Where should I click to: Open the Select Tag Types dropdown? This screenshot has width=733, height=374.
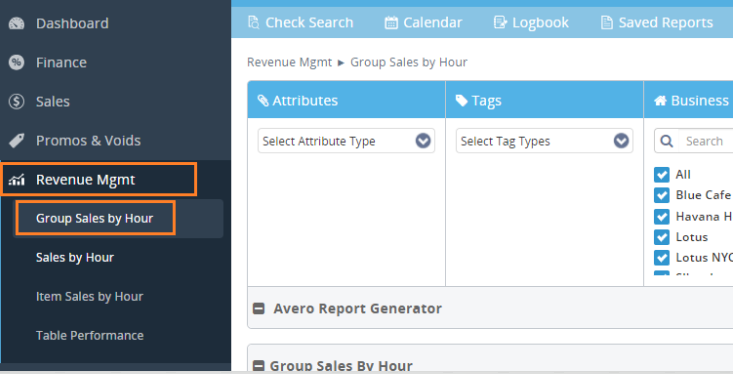pos(545,141)
